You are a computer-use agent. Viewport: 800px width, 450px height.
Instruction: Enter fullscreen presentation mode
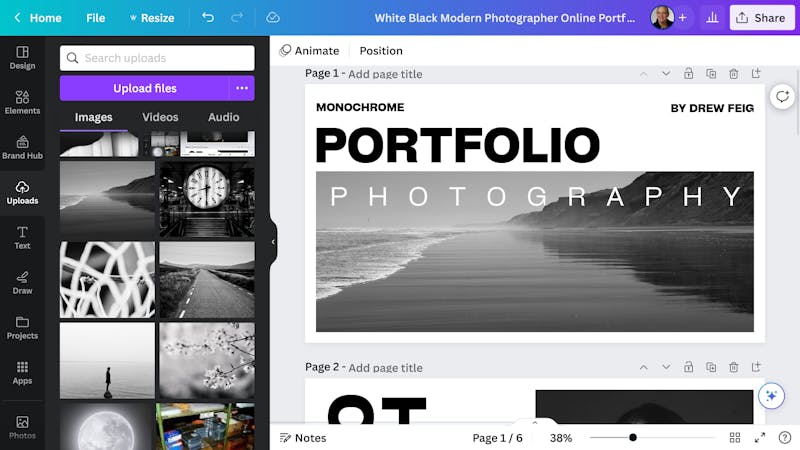[x=760, y=437]
